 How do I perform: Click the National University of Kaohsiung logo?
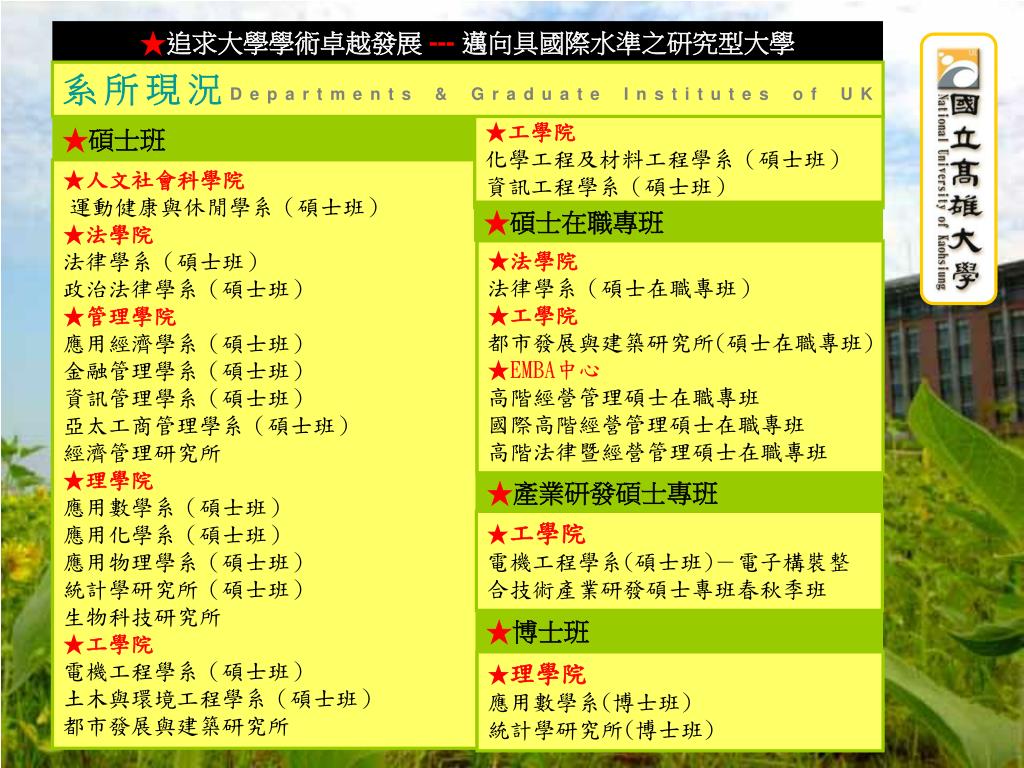958,169
